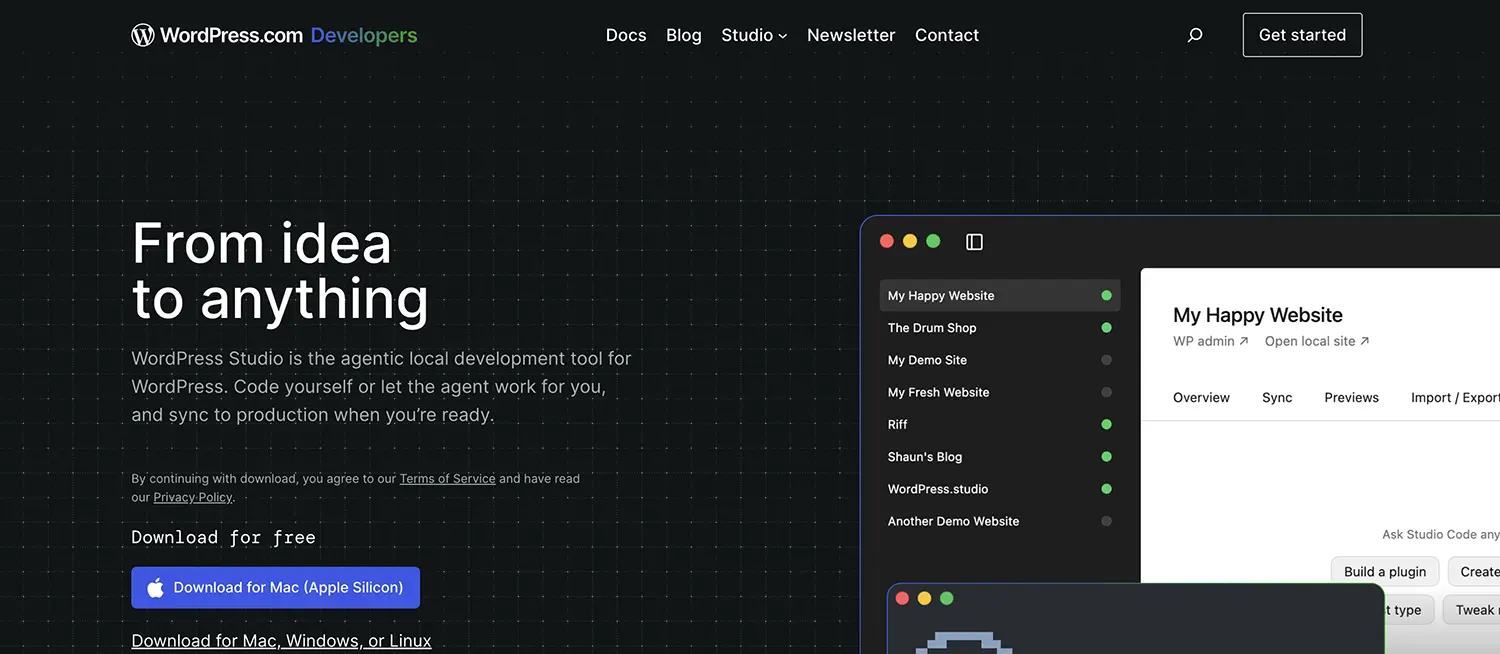
Task: Open the Newsletter menu item
Action: [x=851, y=35]
